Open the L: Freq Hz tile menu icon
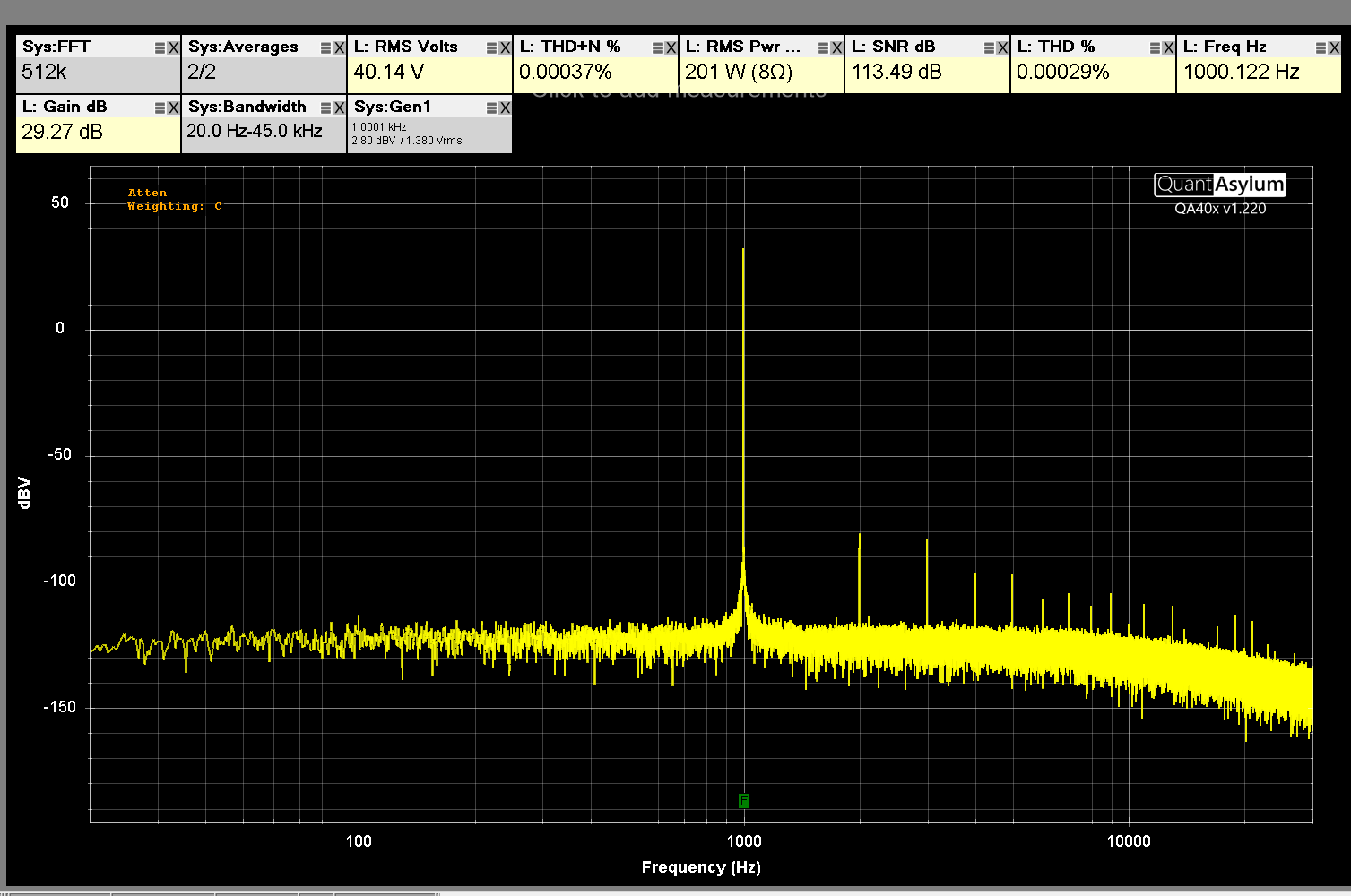Viewport: 1351px width, 896px height. [x=1321, y=48]
